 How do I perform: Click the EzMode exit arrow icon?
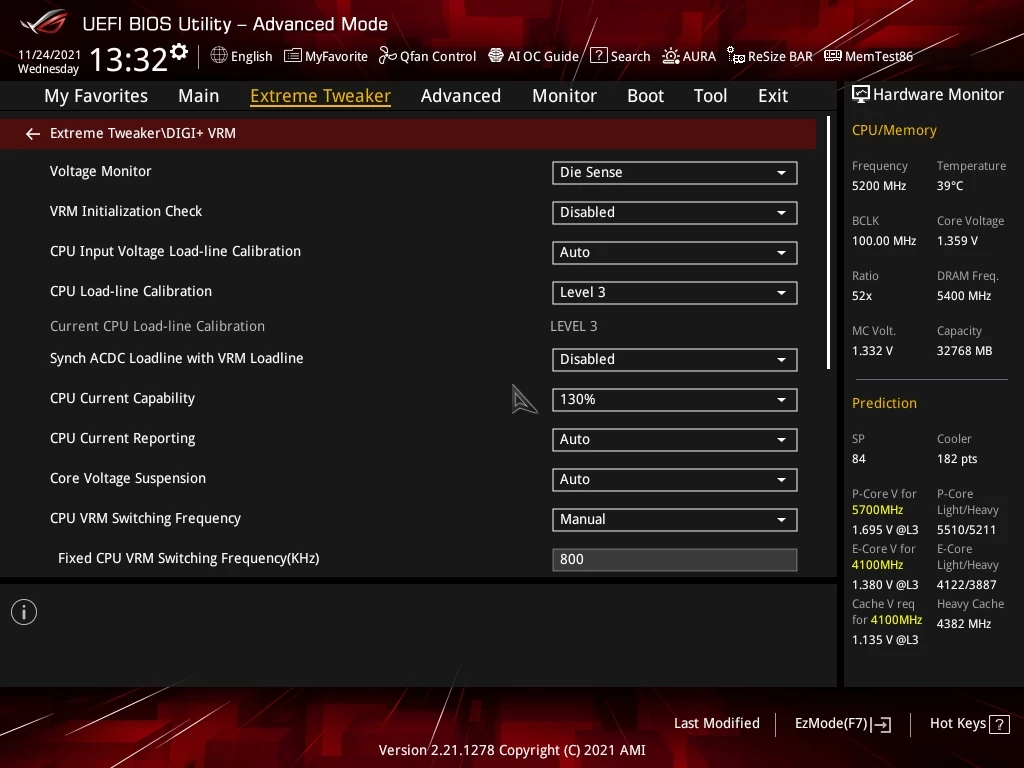[x=881, y=724]
